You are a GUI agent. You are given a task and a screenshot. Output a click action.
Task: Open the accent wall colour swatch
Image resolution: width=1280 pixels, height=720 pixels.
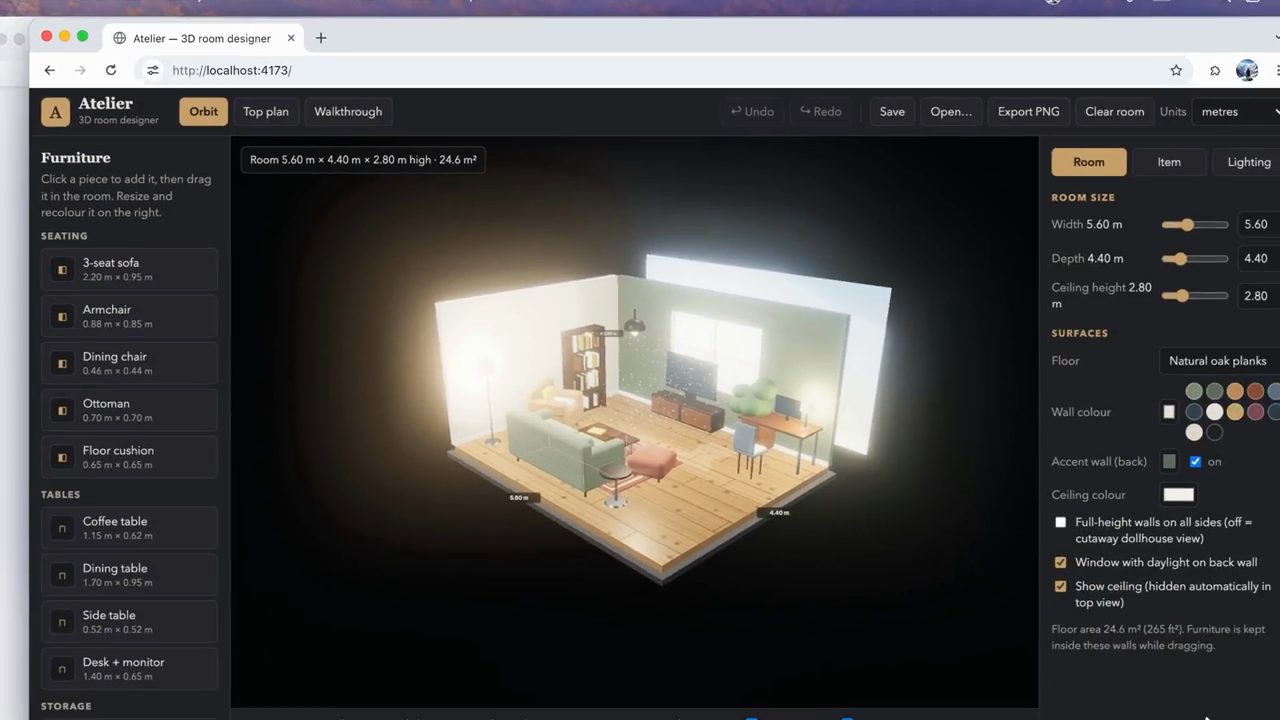(x=1169, y=462)
